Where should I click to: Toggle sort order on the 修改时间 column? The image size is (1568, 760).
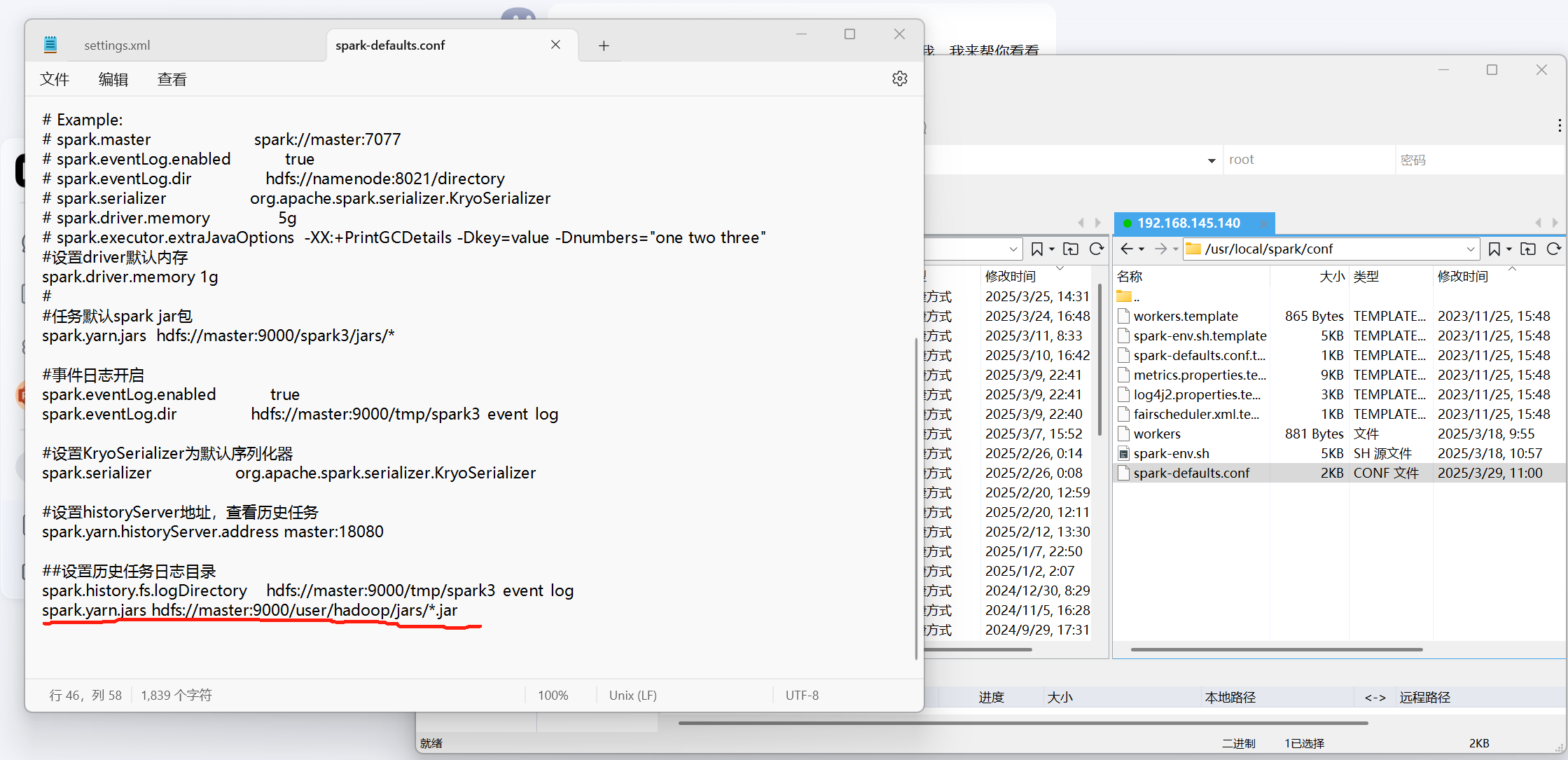pyautogui.click(x=1463, y=276)
